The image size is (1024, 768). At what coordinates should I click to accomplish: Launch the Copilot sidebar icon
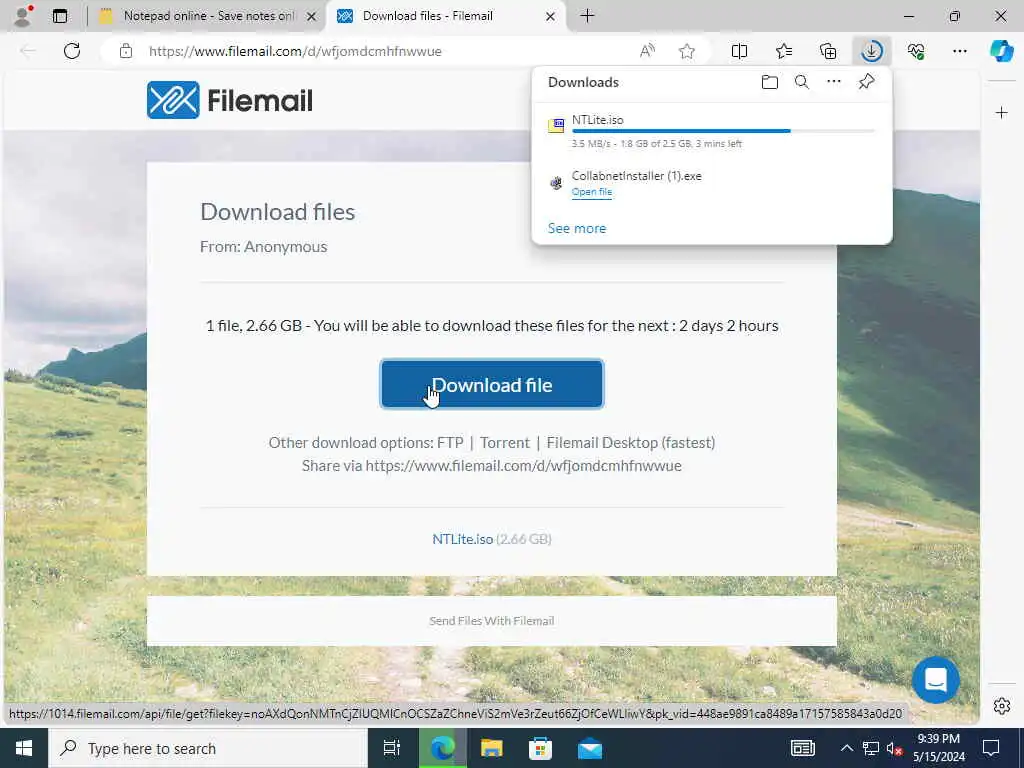pos(1001,51)
